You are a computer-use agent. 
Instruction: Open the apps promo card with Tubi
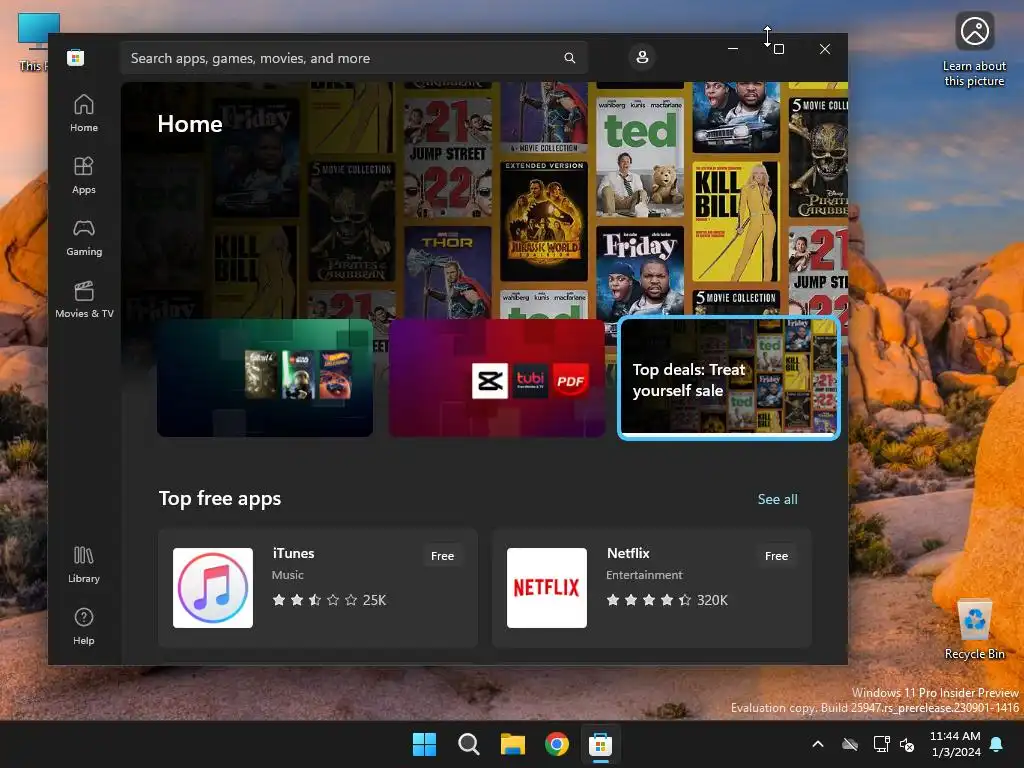(x=496, y=377)
